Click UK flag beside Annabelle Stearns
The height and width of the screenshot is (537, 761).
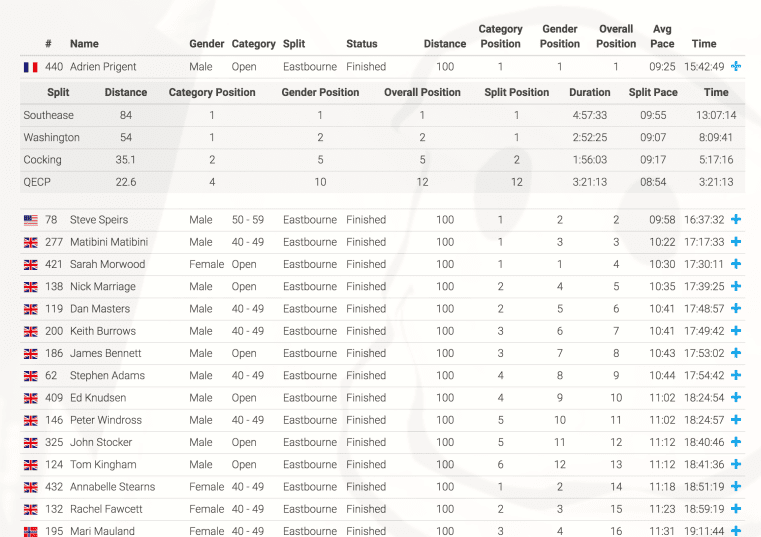(x=31, y=487)
